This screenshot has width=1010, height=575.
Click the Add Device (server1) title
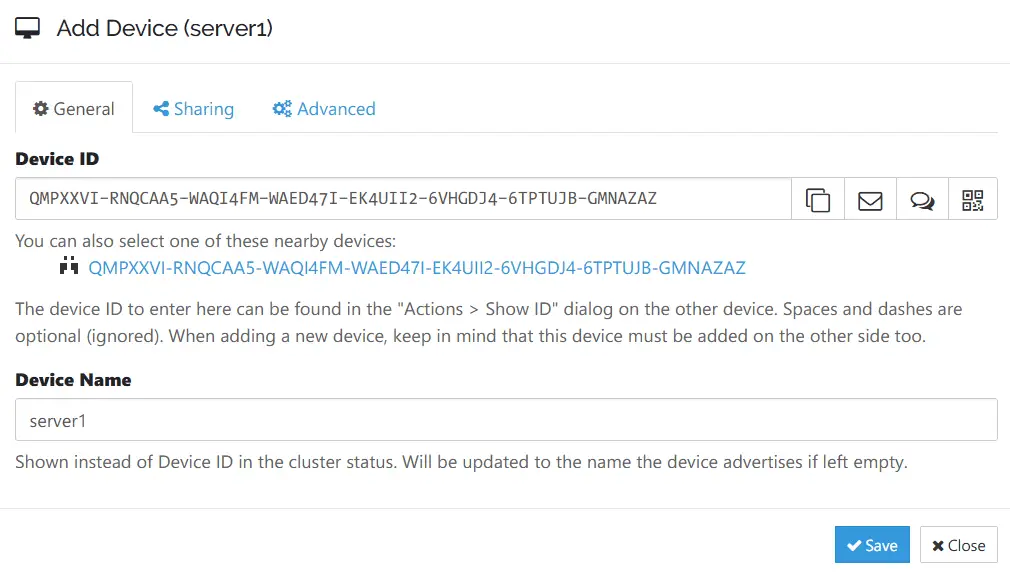pyautogui.click(x=165, y=28)
